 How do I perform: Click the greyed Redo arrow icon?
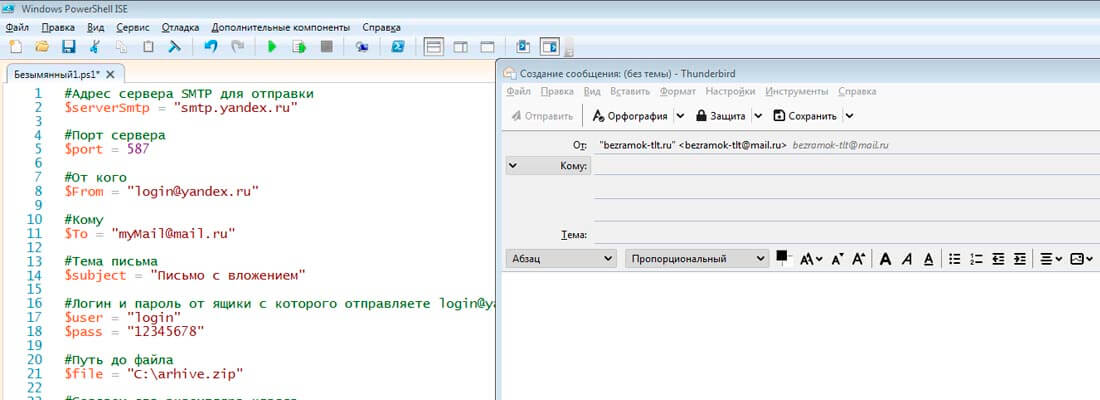coord(238,48)
